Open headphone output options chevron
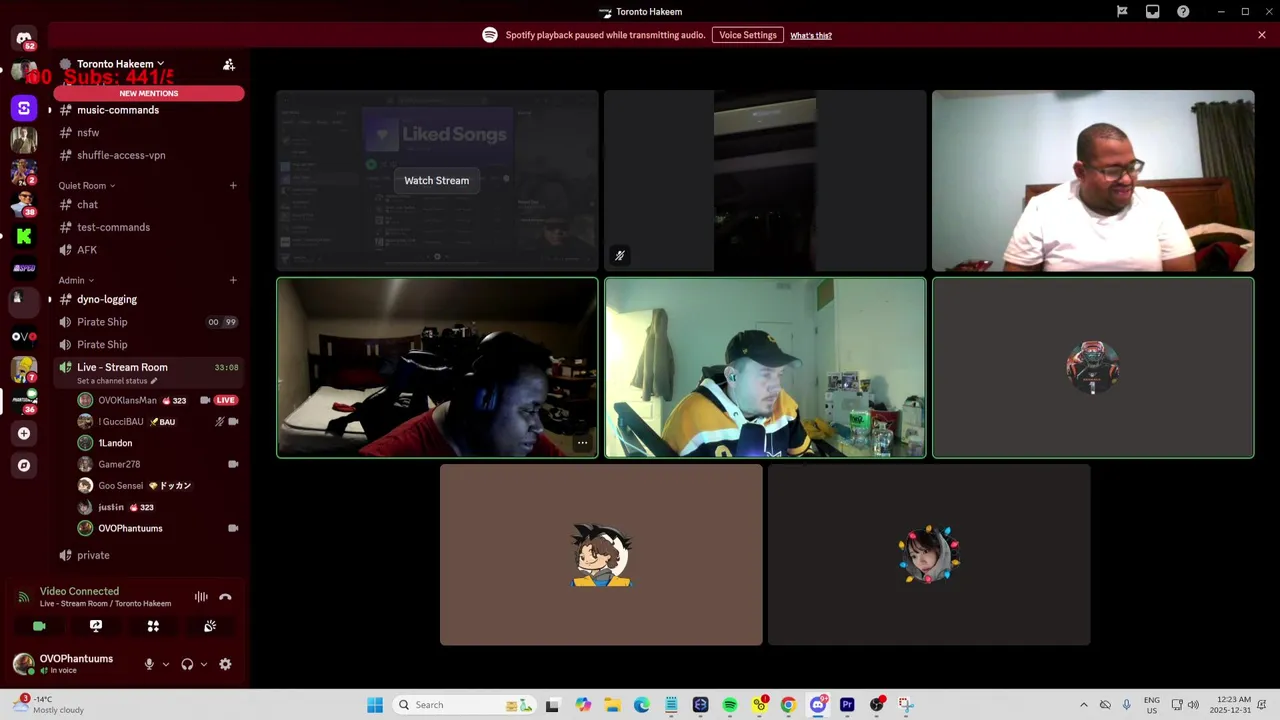1280x720 pixels. point(204,664)
